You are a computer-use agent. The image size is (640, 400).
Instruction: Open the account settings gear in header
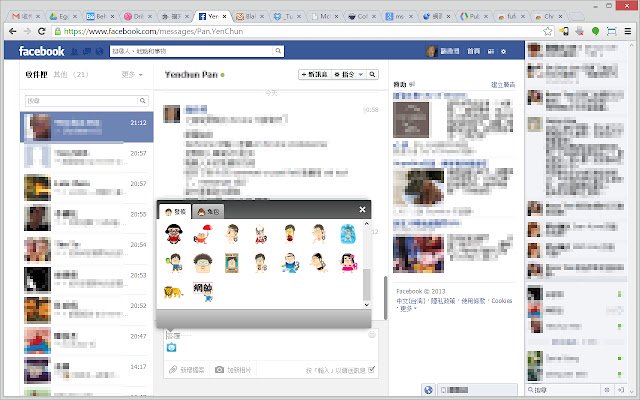[x=503, y=51]
